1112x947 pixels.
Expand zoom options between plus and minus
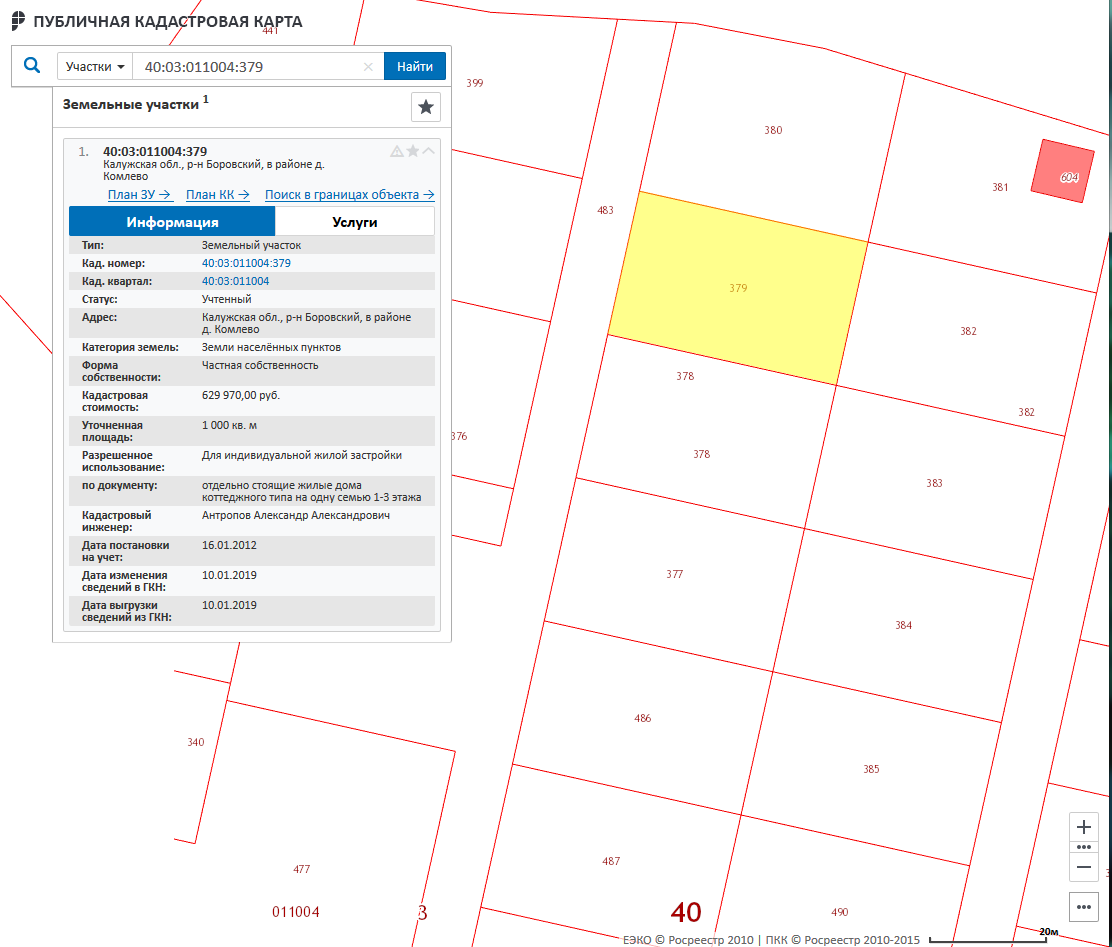pyautogui.click(x=1084, y=847)
